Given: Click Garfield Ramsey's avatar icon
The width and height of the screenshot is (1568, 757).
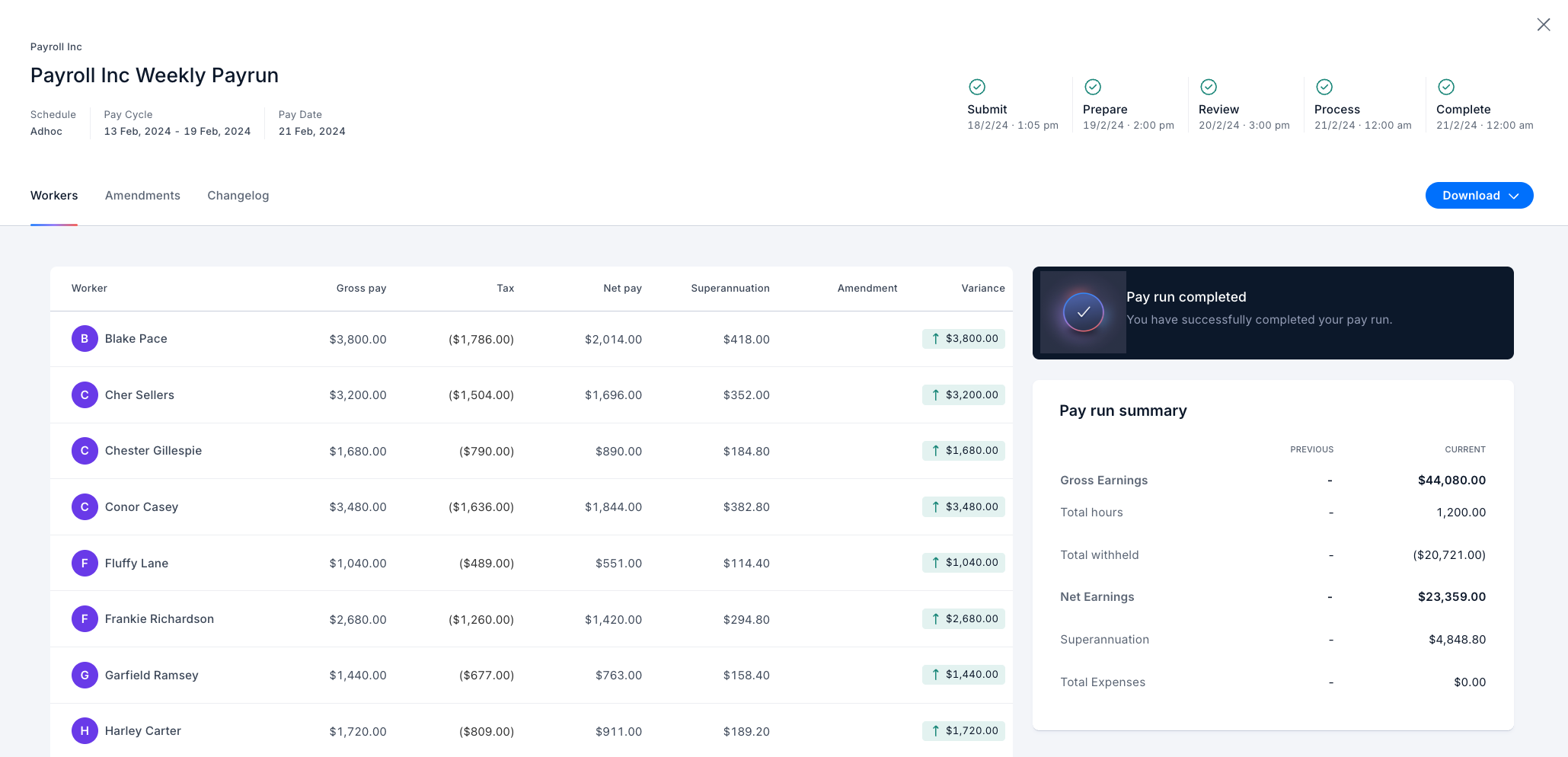Looking at the screenshot, I should [85, 676].
